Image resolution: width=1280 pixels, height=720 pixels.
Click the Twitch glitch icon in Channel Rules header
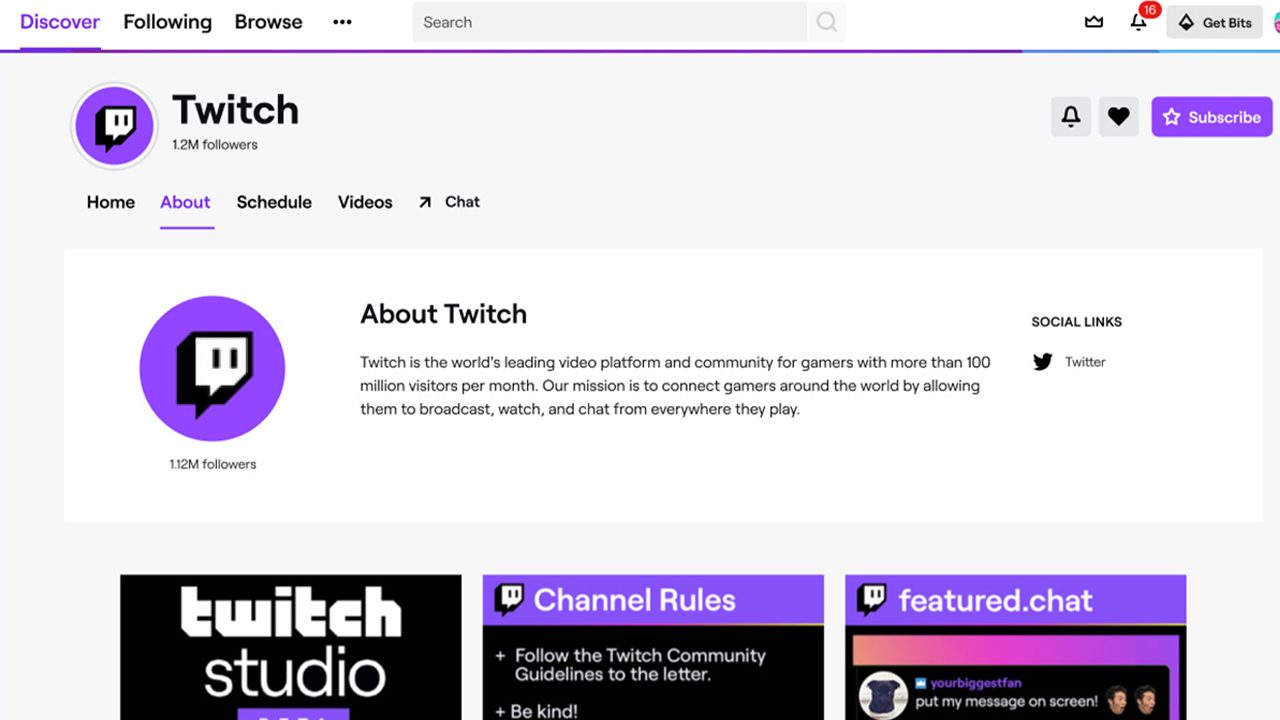[509, 599]
